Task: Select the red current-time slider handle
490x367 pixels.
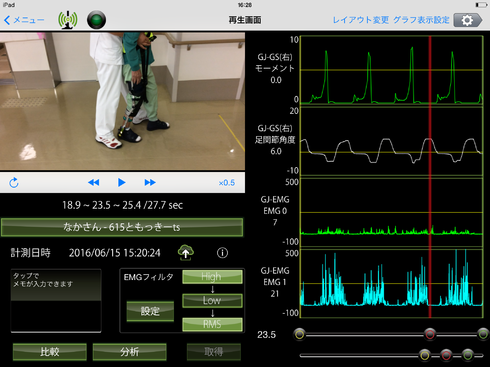Action: tap(430, 334)
